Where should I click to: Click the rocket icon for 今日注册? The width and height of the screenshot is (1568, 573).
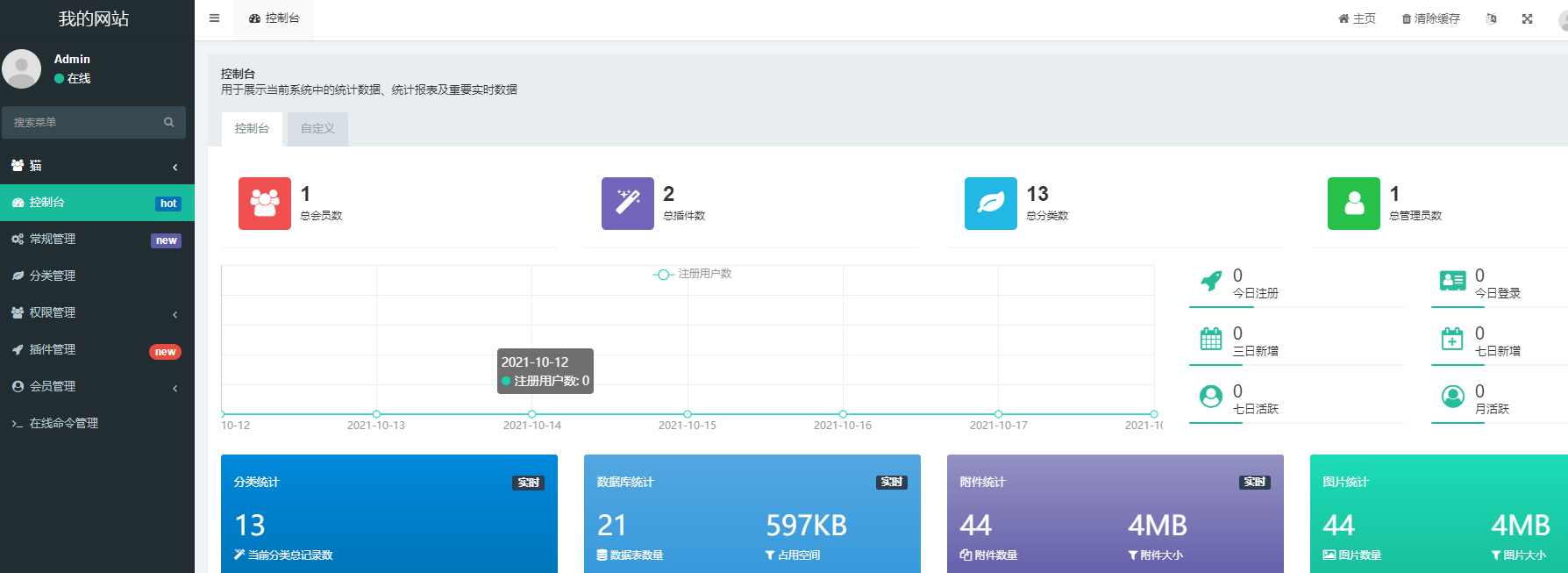coord(1211,281)
